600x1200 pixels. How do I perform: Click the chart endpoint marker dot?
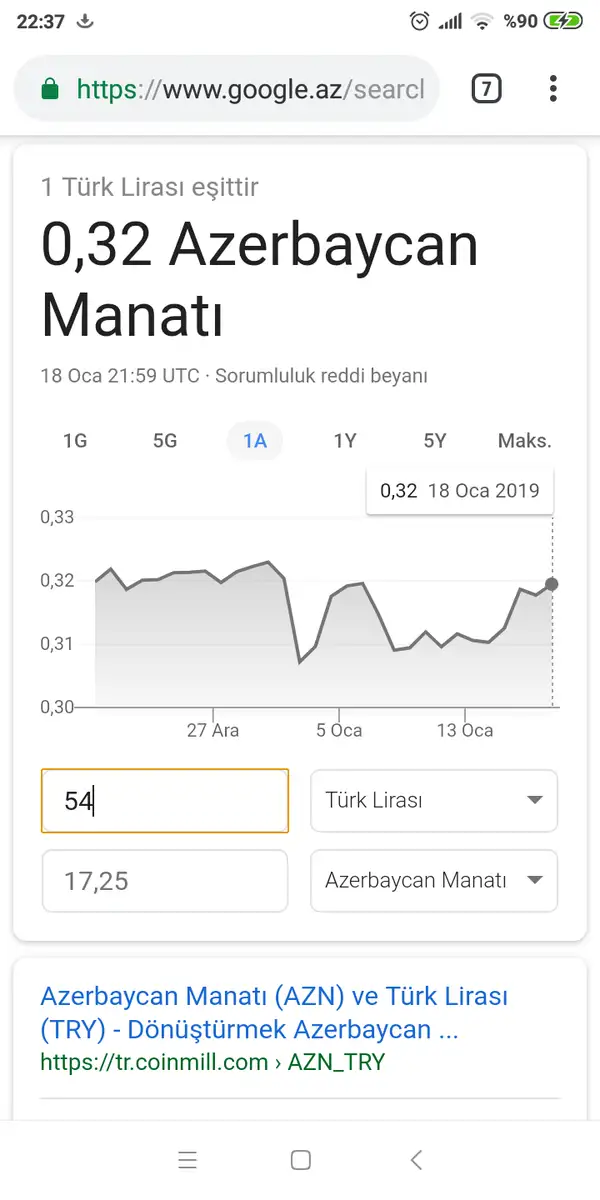[551, 583]
